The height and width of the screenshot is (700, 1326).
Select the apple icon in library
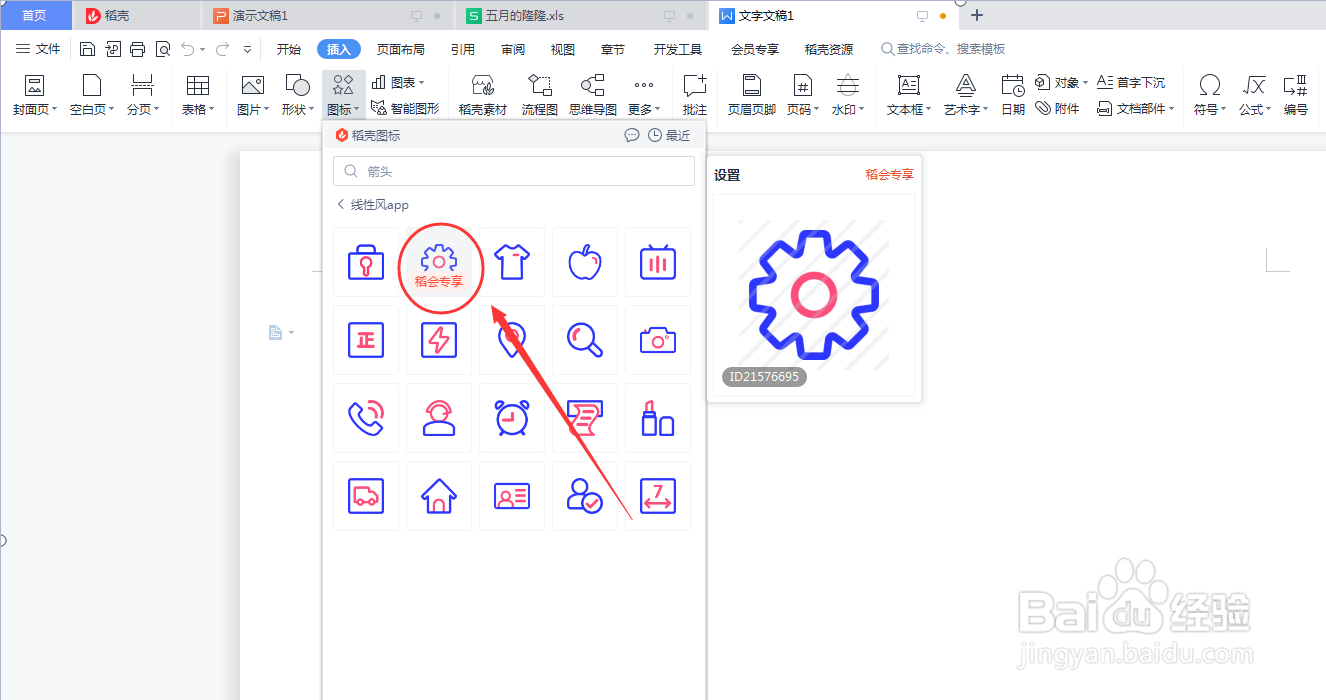coord(585,262)
